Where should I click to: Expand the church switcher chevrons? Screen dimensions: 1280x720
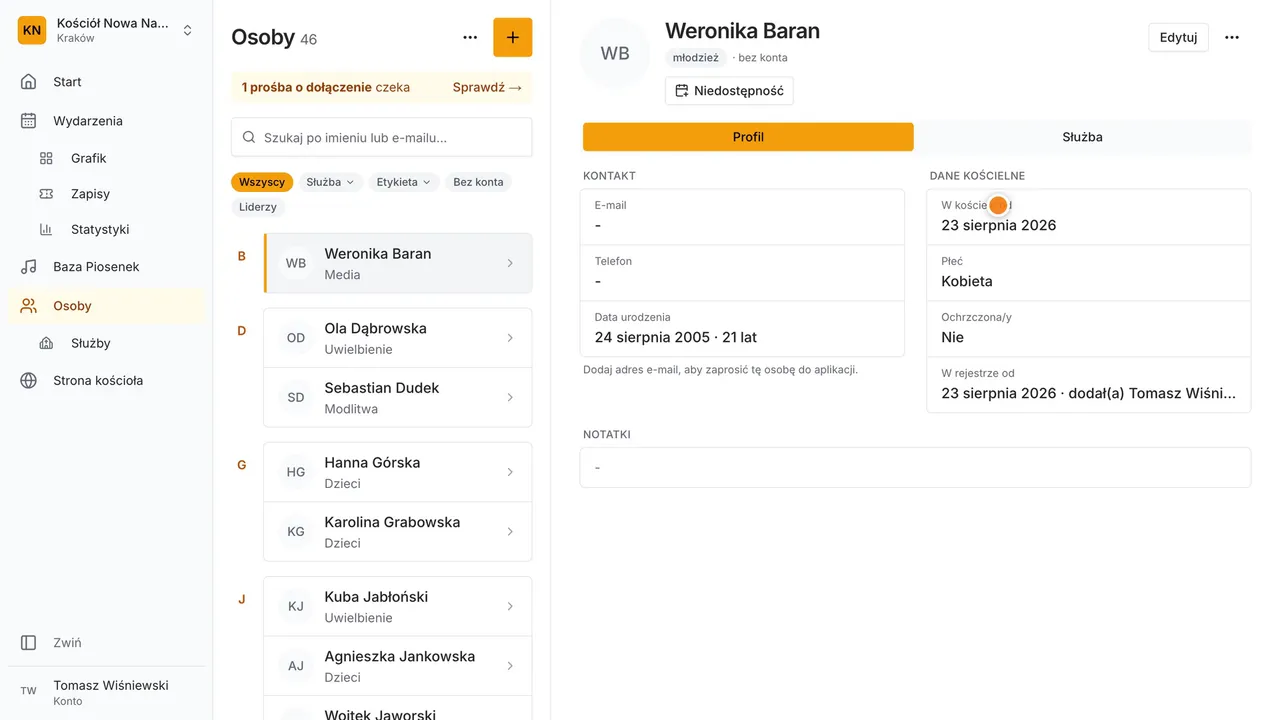(187, 30)
